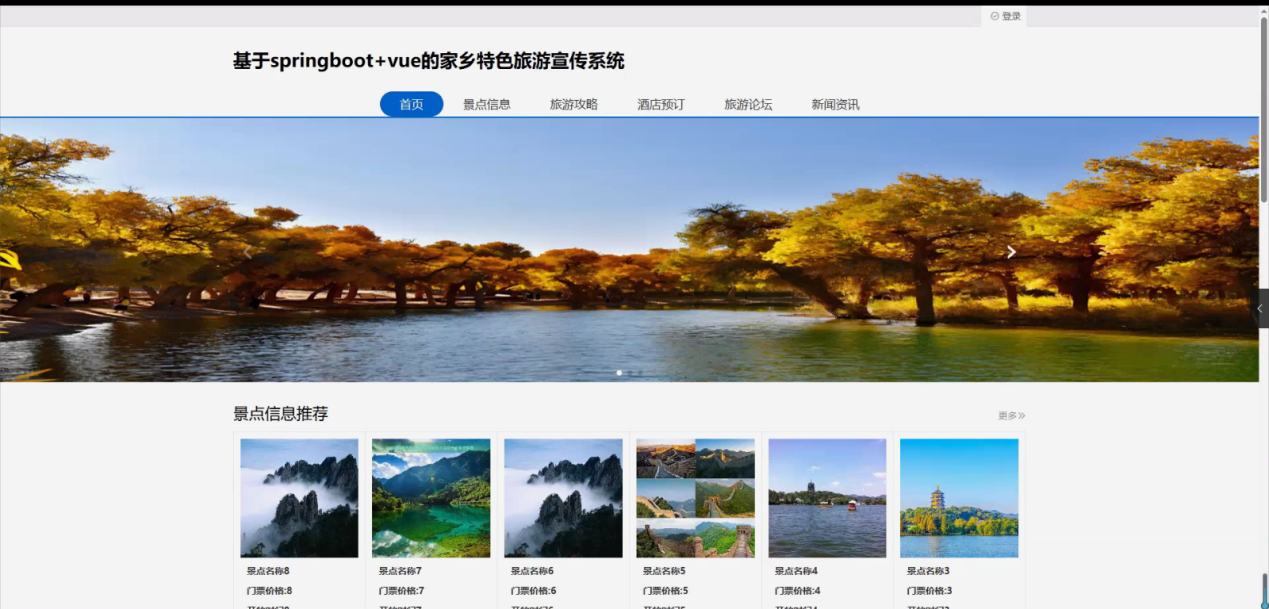Click the text 景点名称3

(928, 571)
